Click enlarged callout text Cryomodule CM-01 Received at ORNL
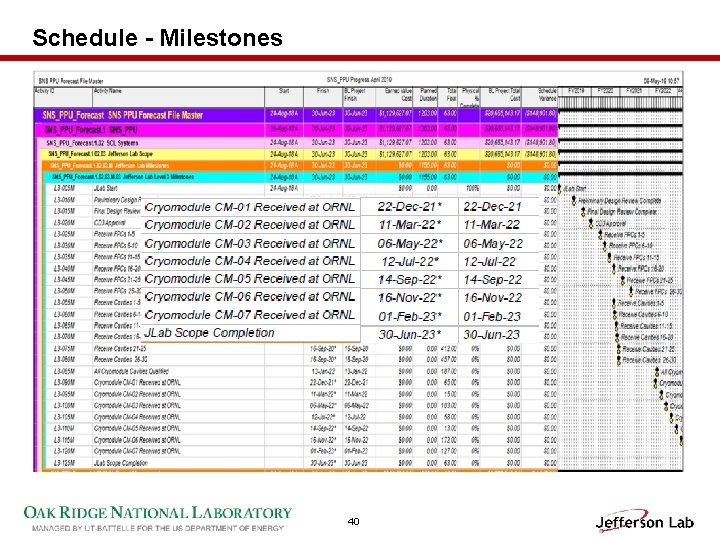The width and height of the screenshot is (720, 540). [x=249, y=207]
